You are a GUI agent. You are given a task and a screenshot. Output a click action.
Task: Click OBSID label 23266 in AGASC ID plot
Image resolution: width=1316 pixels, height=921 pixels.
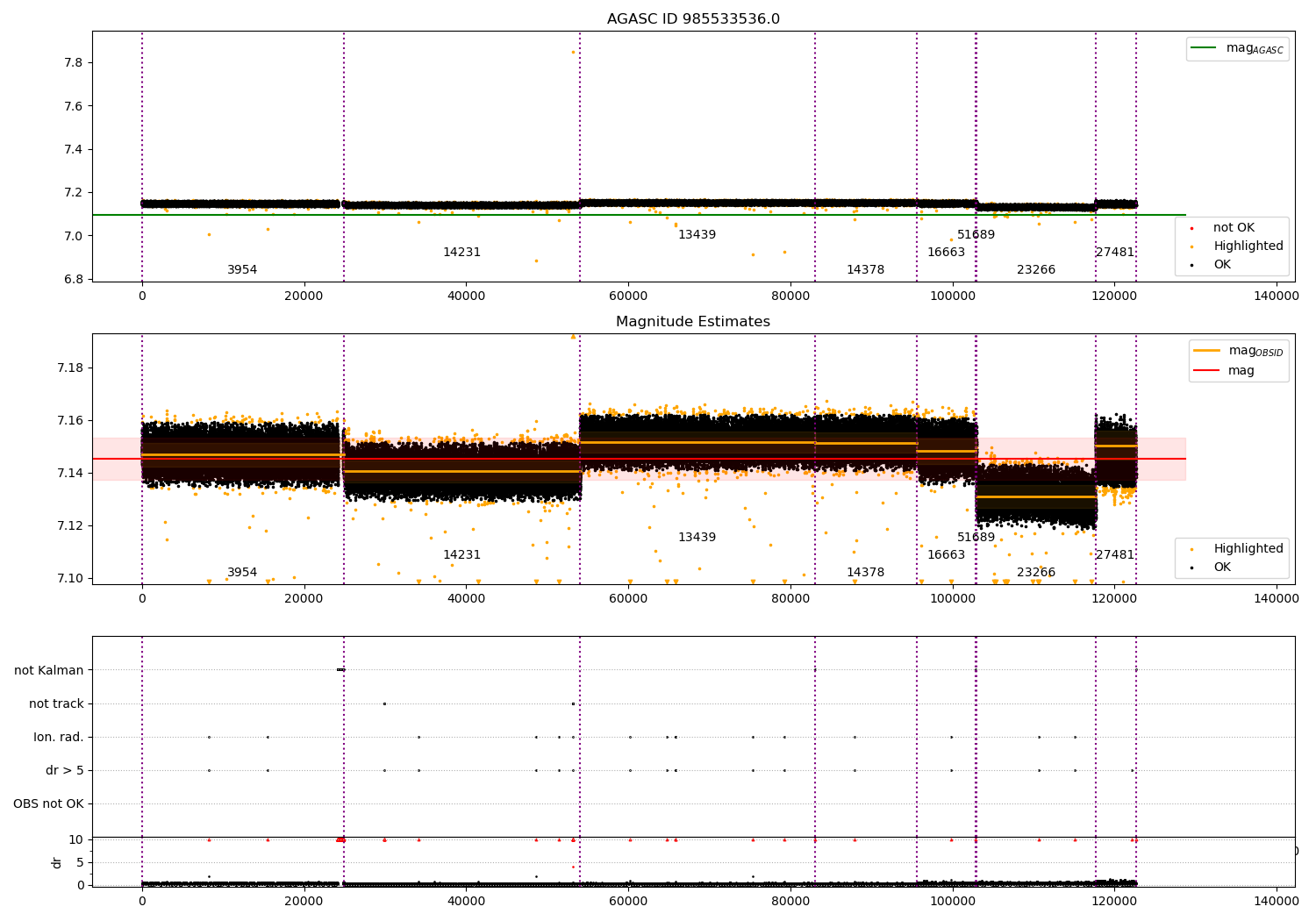tap(1036, 270)
